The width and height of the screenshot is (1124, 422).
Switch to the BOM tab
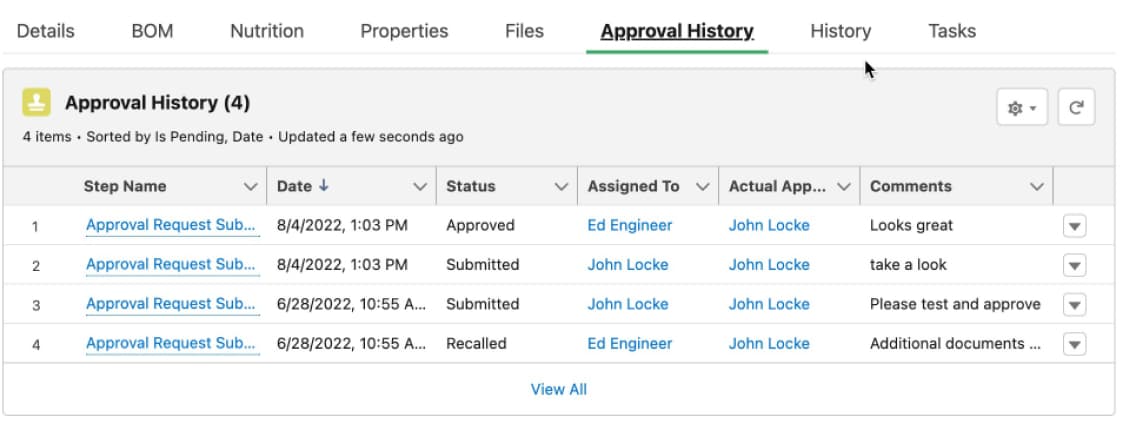[152, 31]
